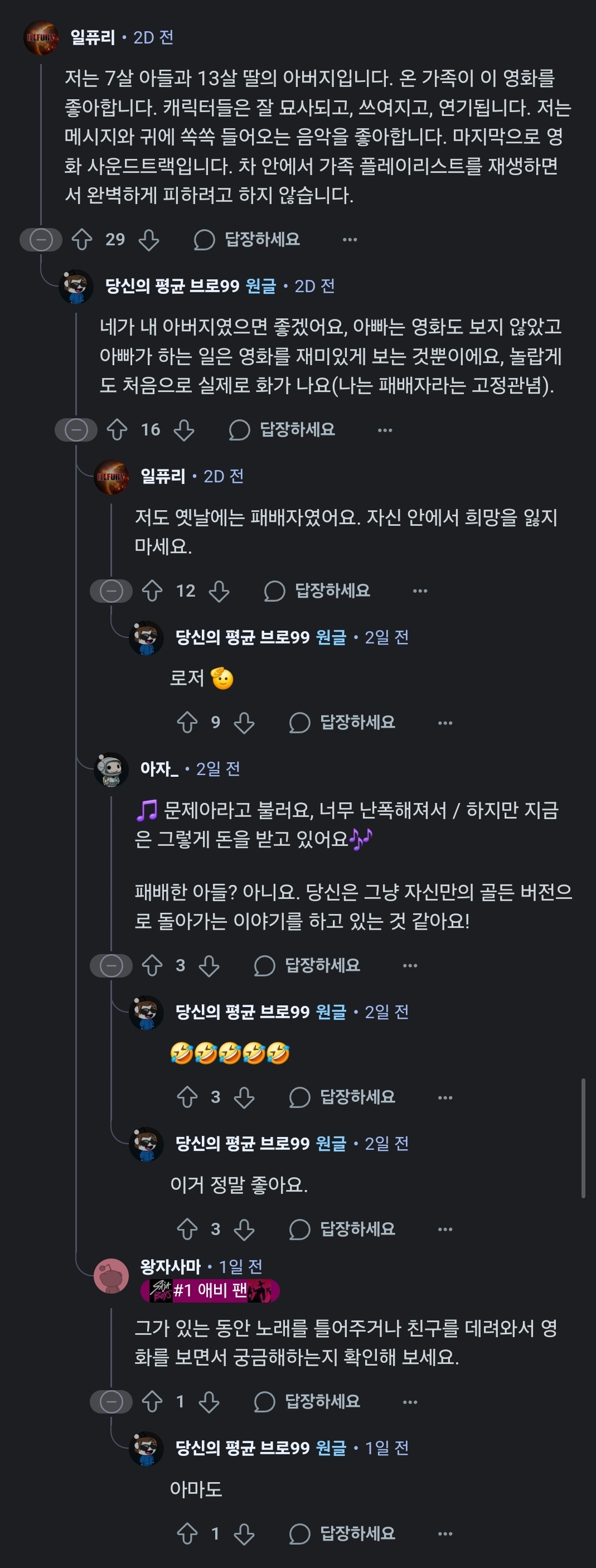Open more options on the laughing emoji reply
Image resolution: width=596 pixels, height=1568 pixels.
pyautogui.click(x=445, y=1097)
